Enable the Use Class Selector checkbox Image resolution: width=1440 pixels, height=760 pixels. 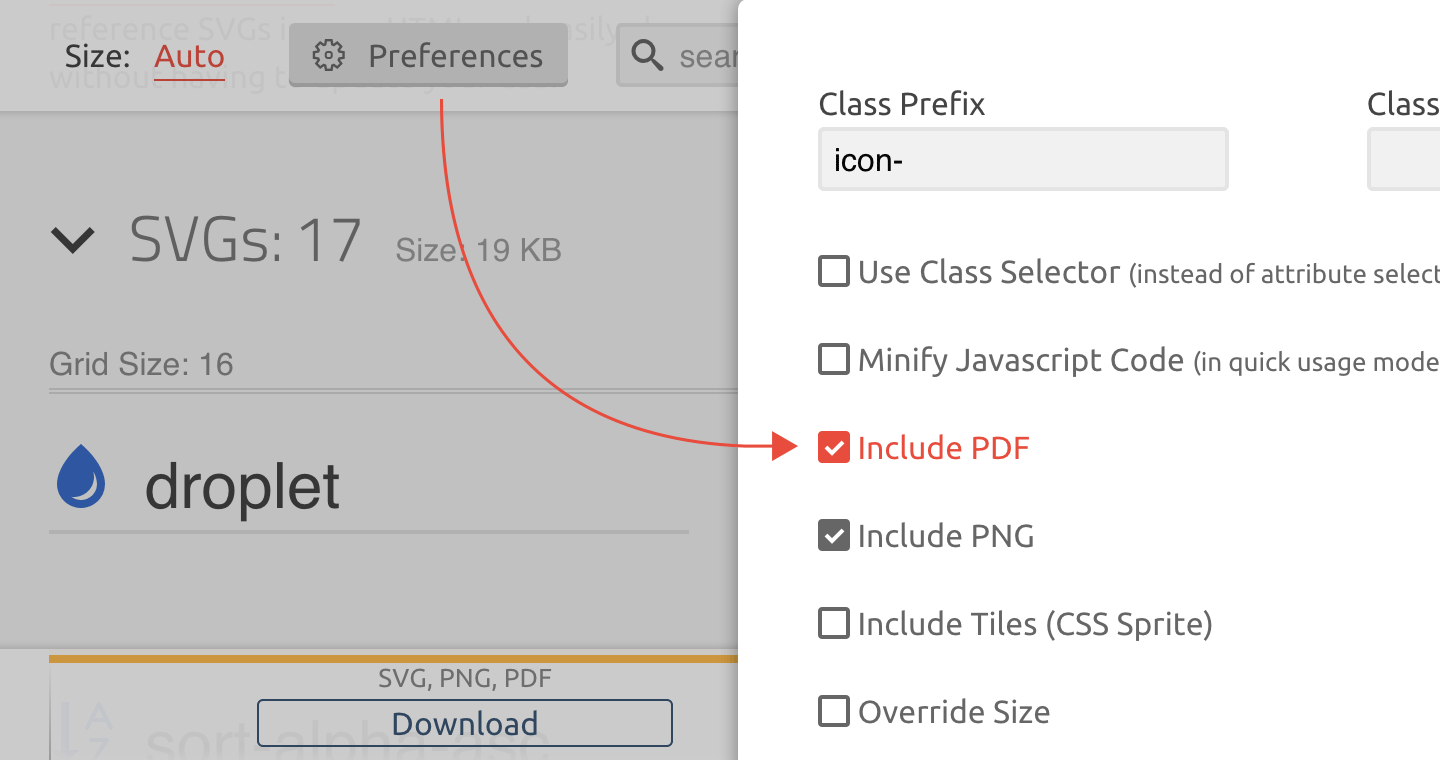coord(834,272)
